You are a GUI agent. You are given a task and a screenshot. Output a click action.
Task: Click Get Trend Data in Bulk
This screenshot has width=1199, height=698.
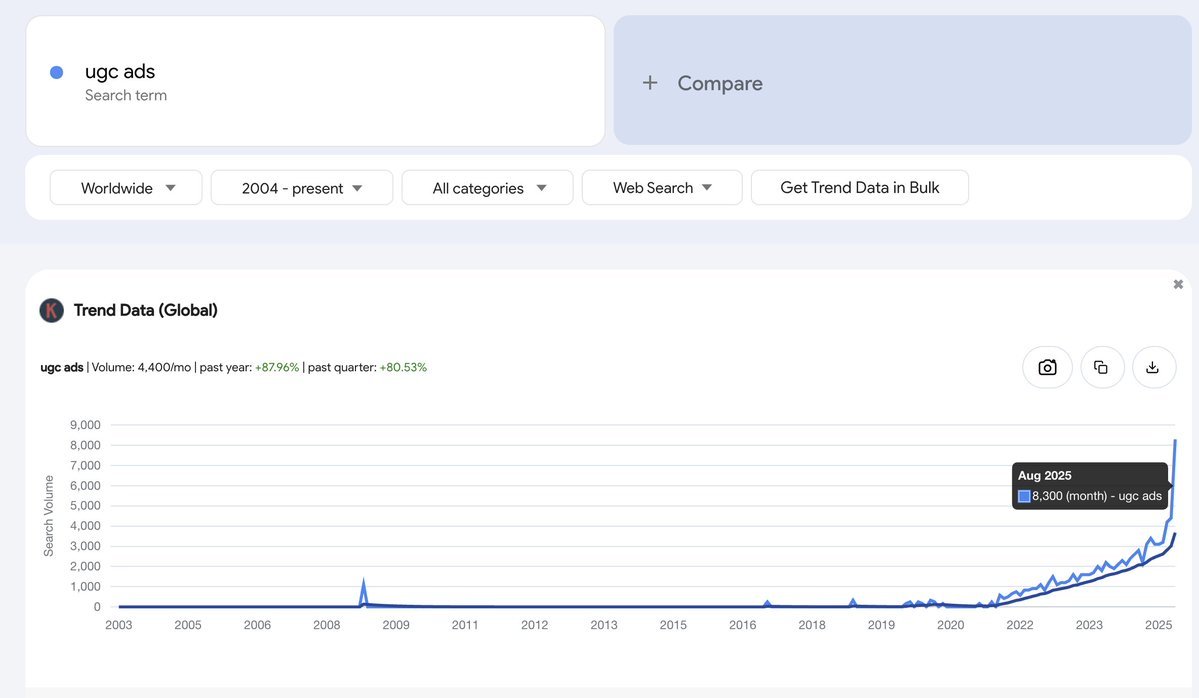click(x=859, y=188)
